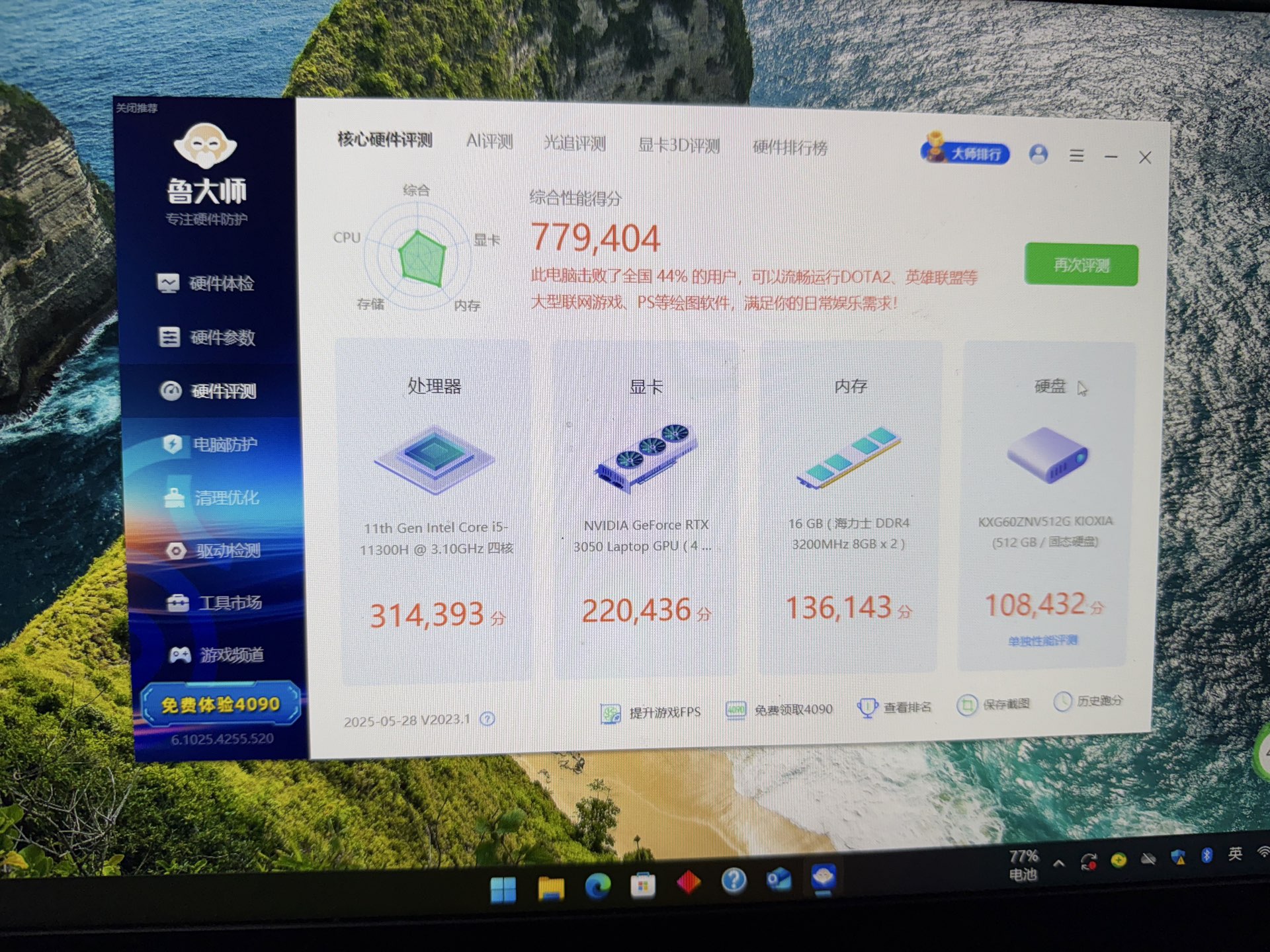Image resolution: width=1270 pixels, height=952 pixels.
Task: Click the NVIDIA GeForce RTX 3050 text
Action: 643,535
